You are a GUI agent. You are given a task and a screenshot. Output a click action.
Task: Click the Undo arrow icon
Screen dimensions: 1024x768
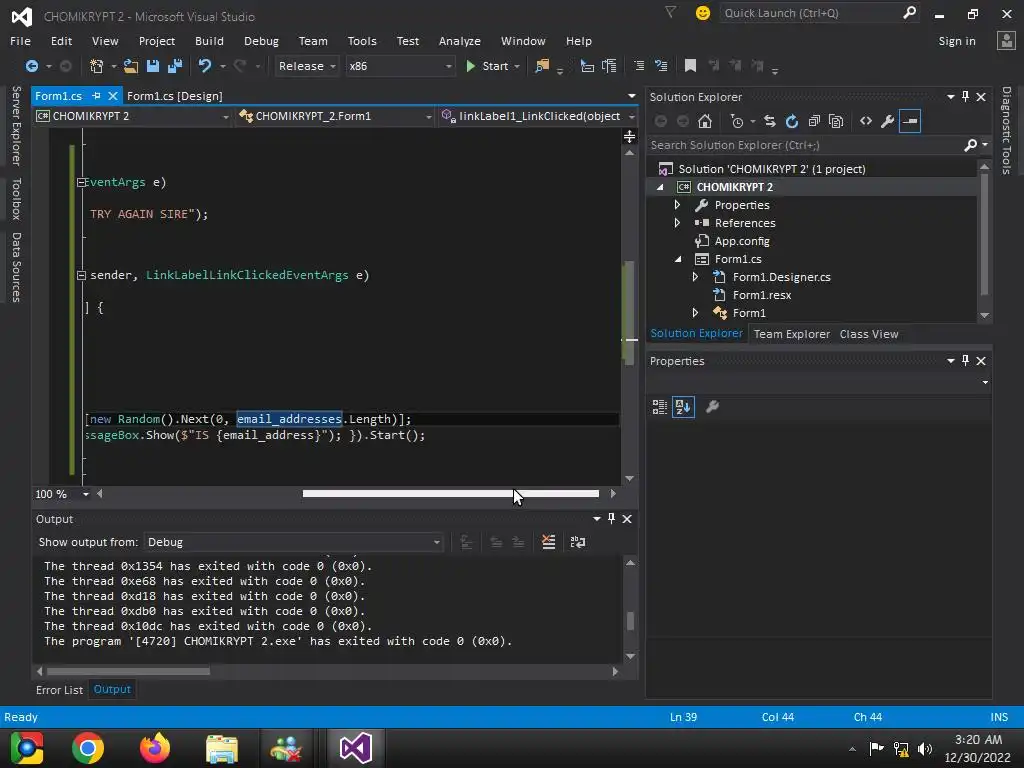(x=205, y=66)
